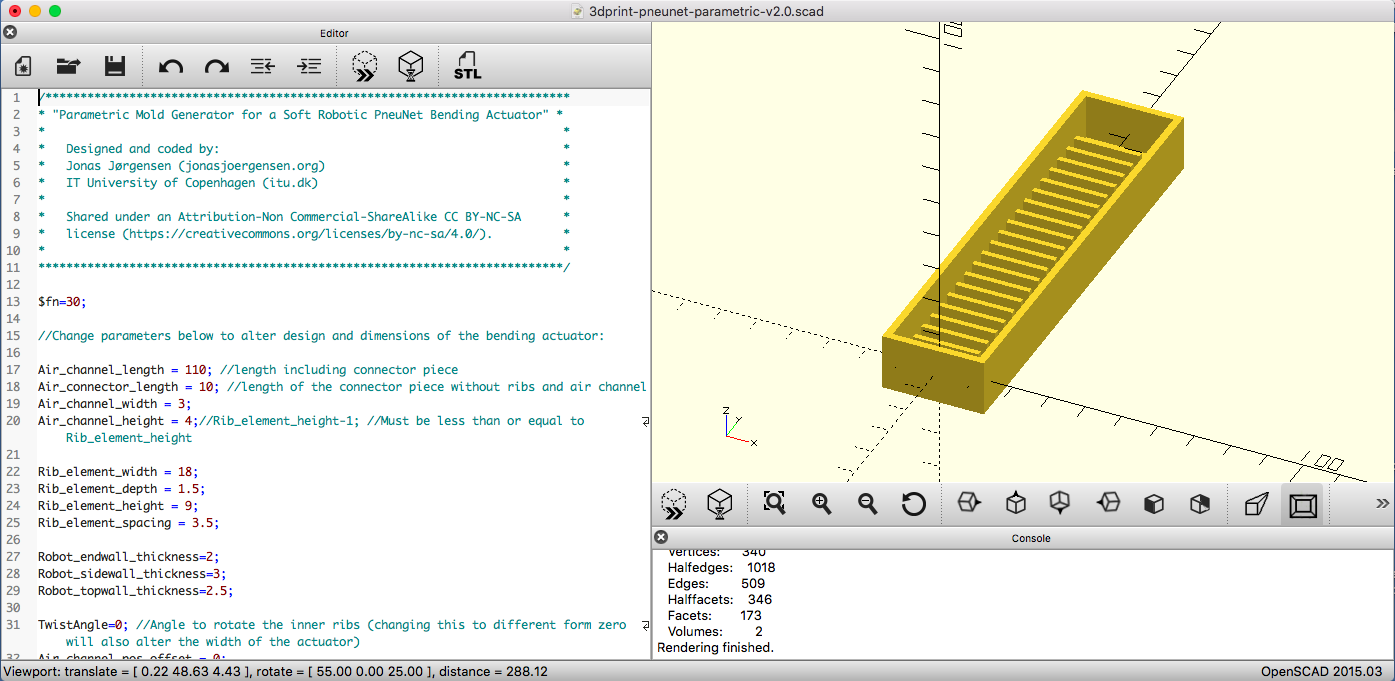Preview the model from the viewer toolbar

(675, 503)
